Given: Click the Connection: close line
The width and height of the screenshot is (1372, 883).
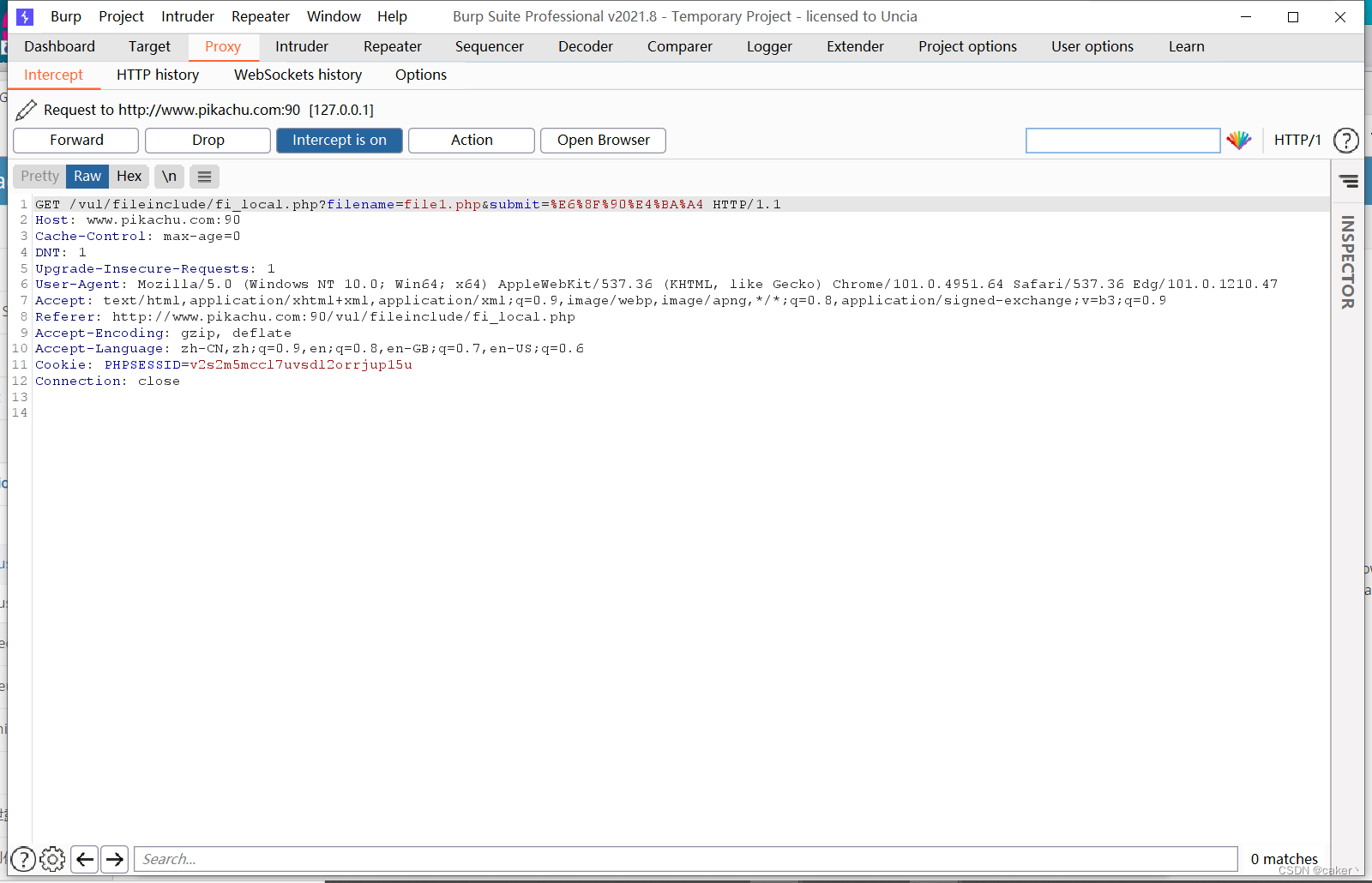Looking at the screenshot, I should pyautogui.click(x=107, y=381).
